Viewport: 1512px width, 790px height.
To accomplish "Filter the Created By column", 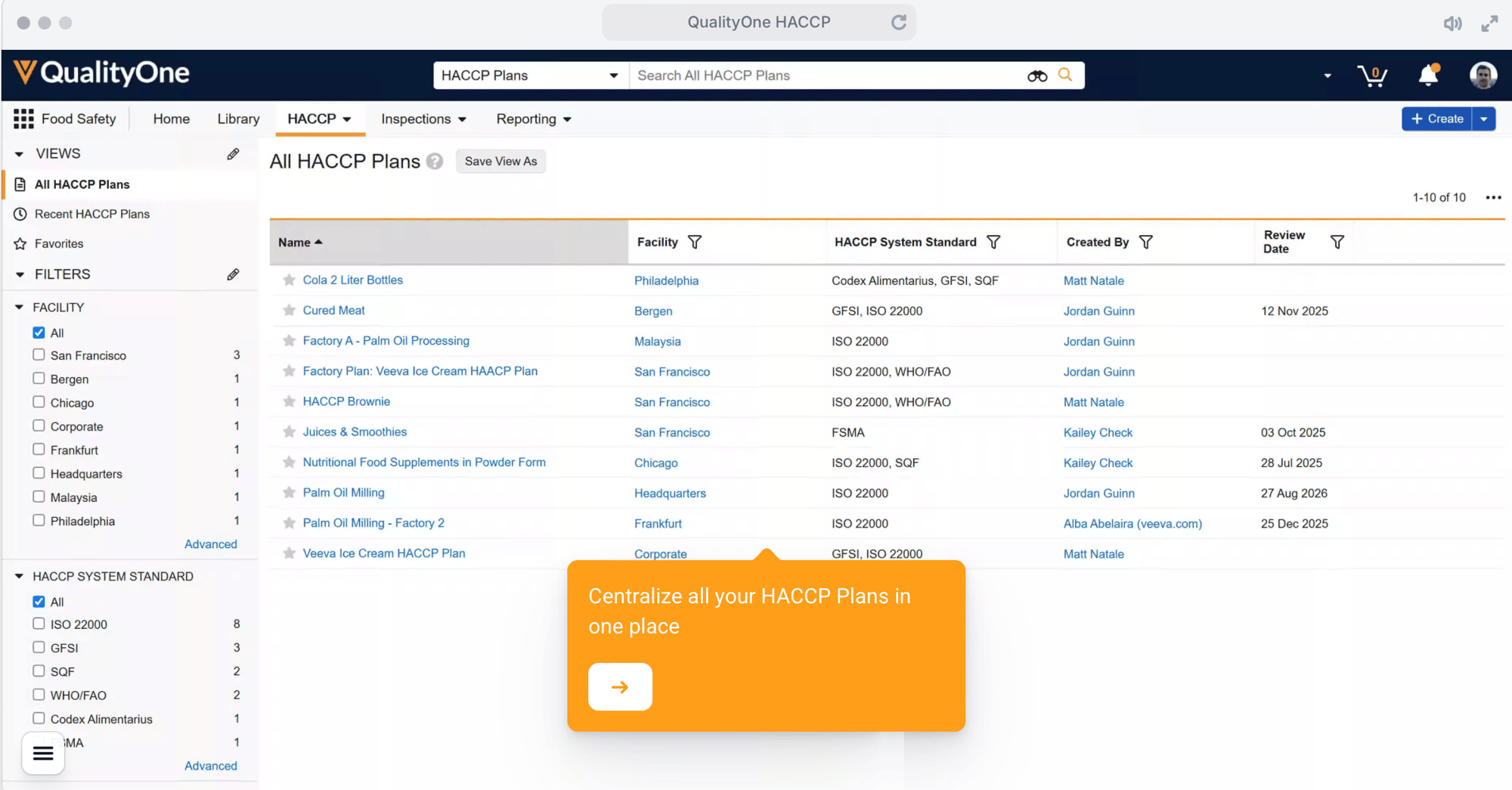I will coord(1146,242).
